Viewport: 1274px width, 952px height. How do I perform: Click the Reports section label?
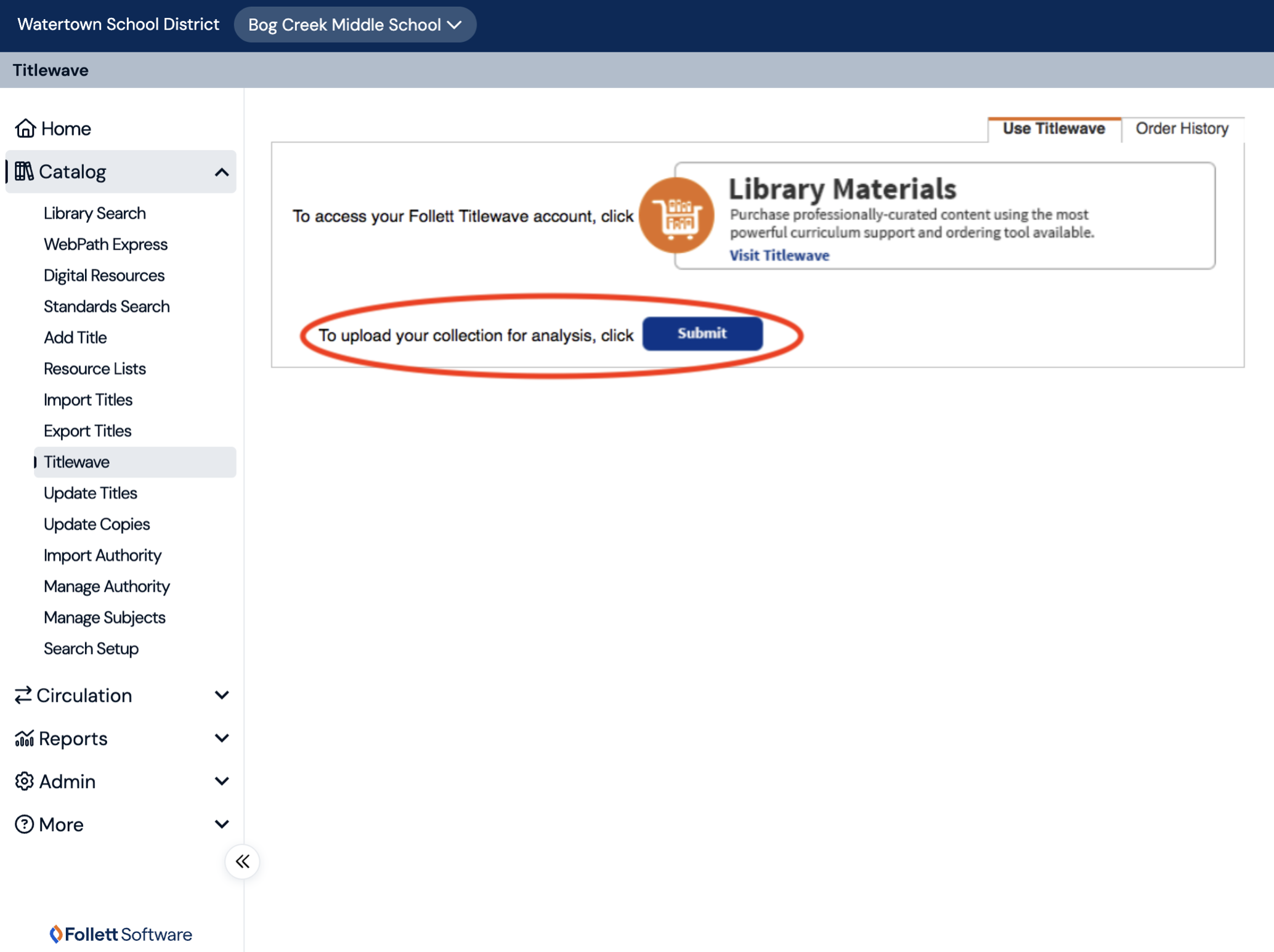pyautogui.click(x=73, y=738)
